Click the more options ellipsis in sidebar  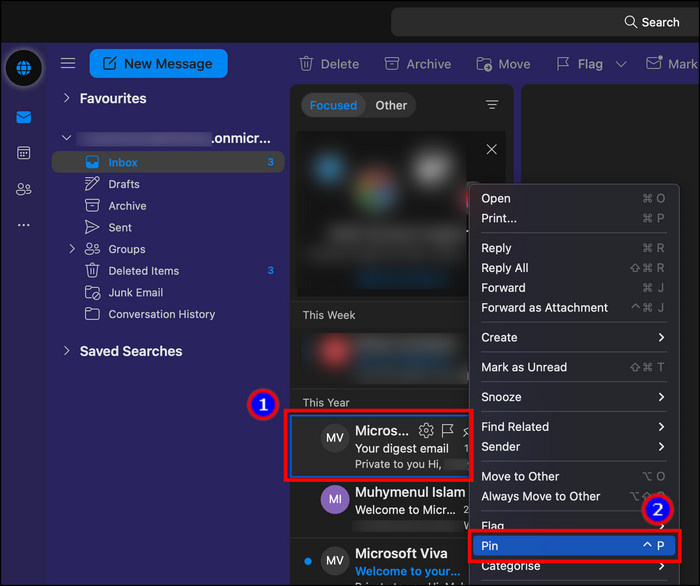pyautogui.click(x=23, y=225)
